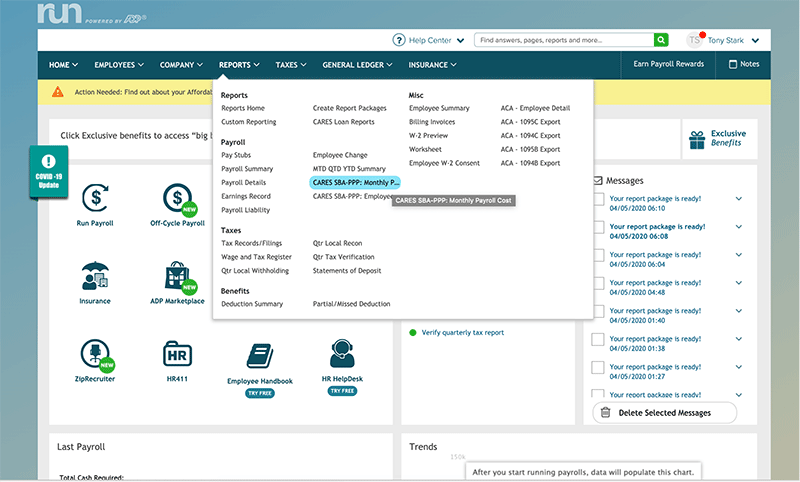The image size is (800, 482).
Task: Open Custom Reporting
Action: tap(248, 122)
